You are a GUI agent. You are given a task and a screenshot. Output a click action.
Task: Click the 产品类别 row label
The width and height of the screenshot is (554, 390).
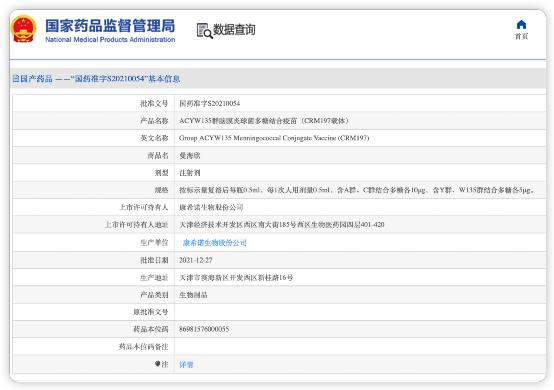click(x=154, y=295)
